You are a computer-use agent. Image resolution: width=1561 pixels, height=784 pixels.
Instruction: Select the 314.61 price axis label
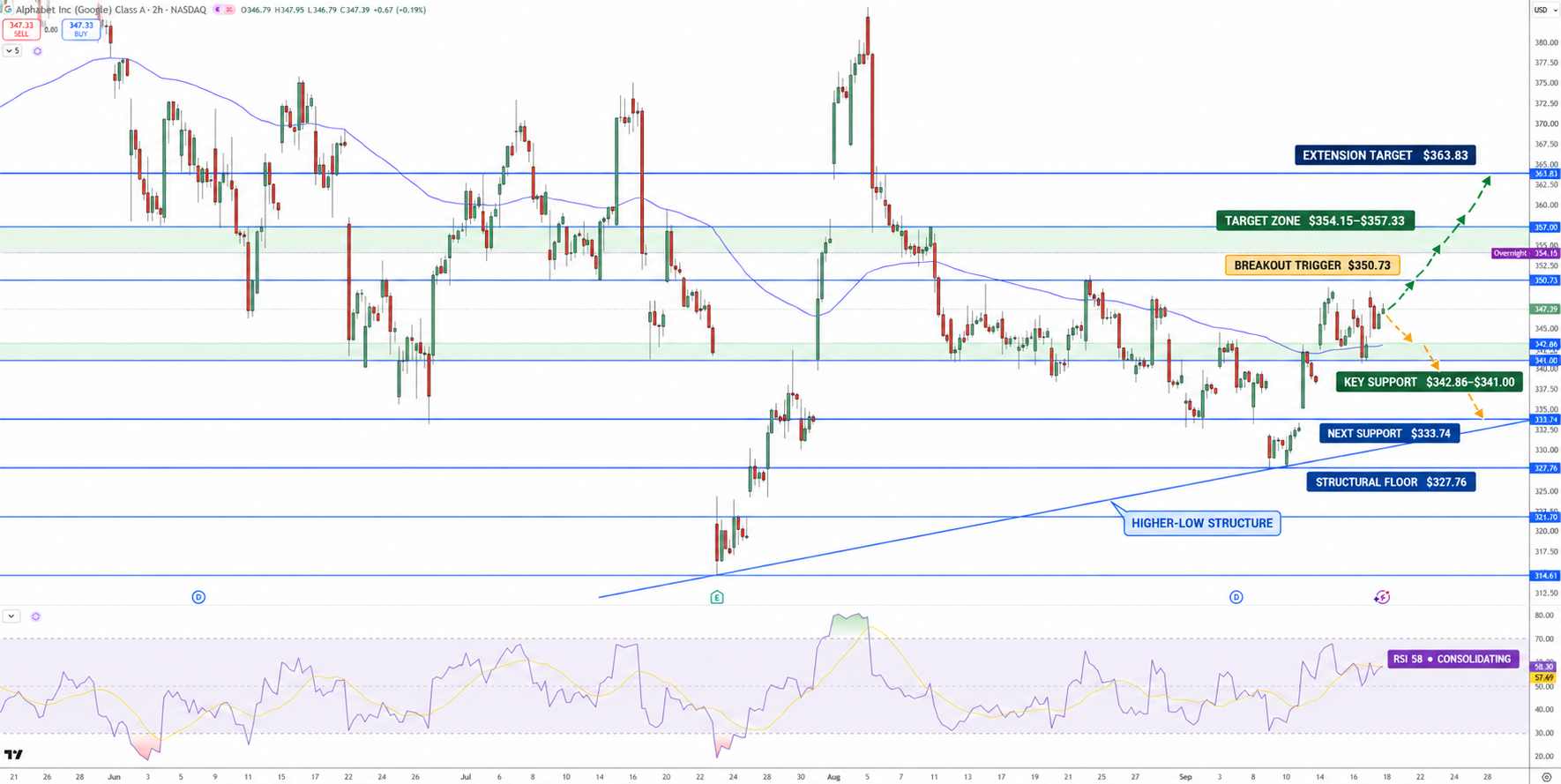click(1545, 576)
